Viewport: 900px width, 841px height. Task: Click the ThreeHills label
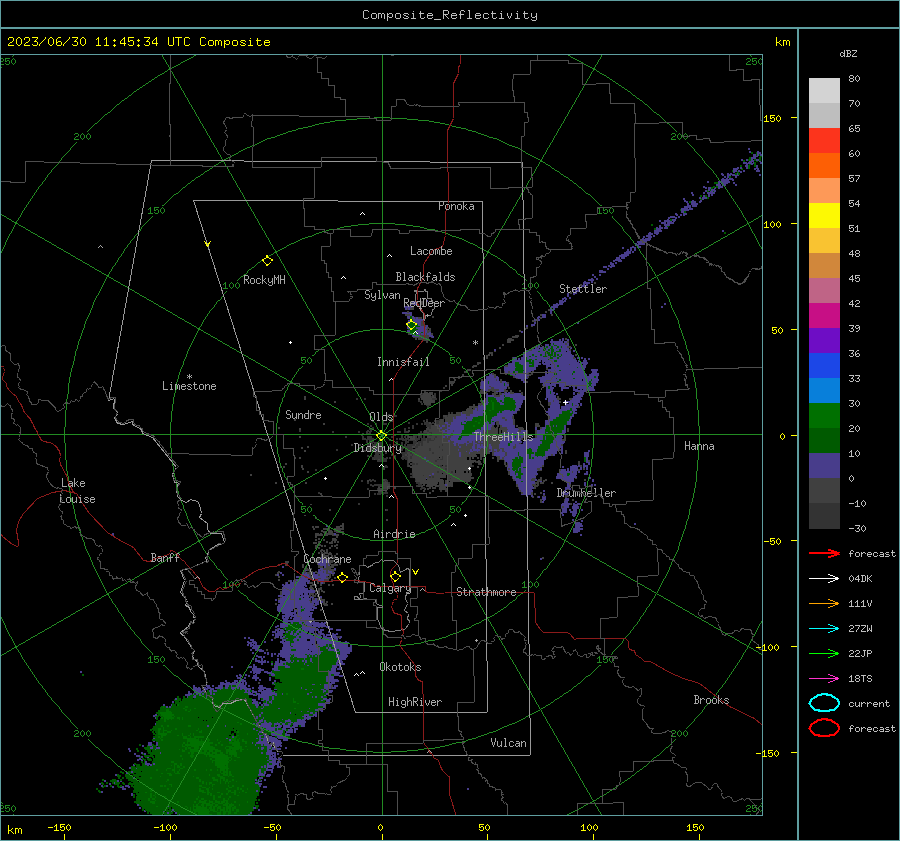click(x=503, y=437)
